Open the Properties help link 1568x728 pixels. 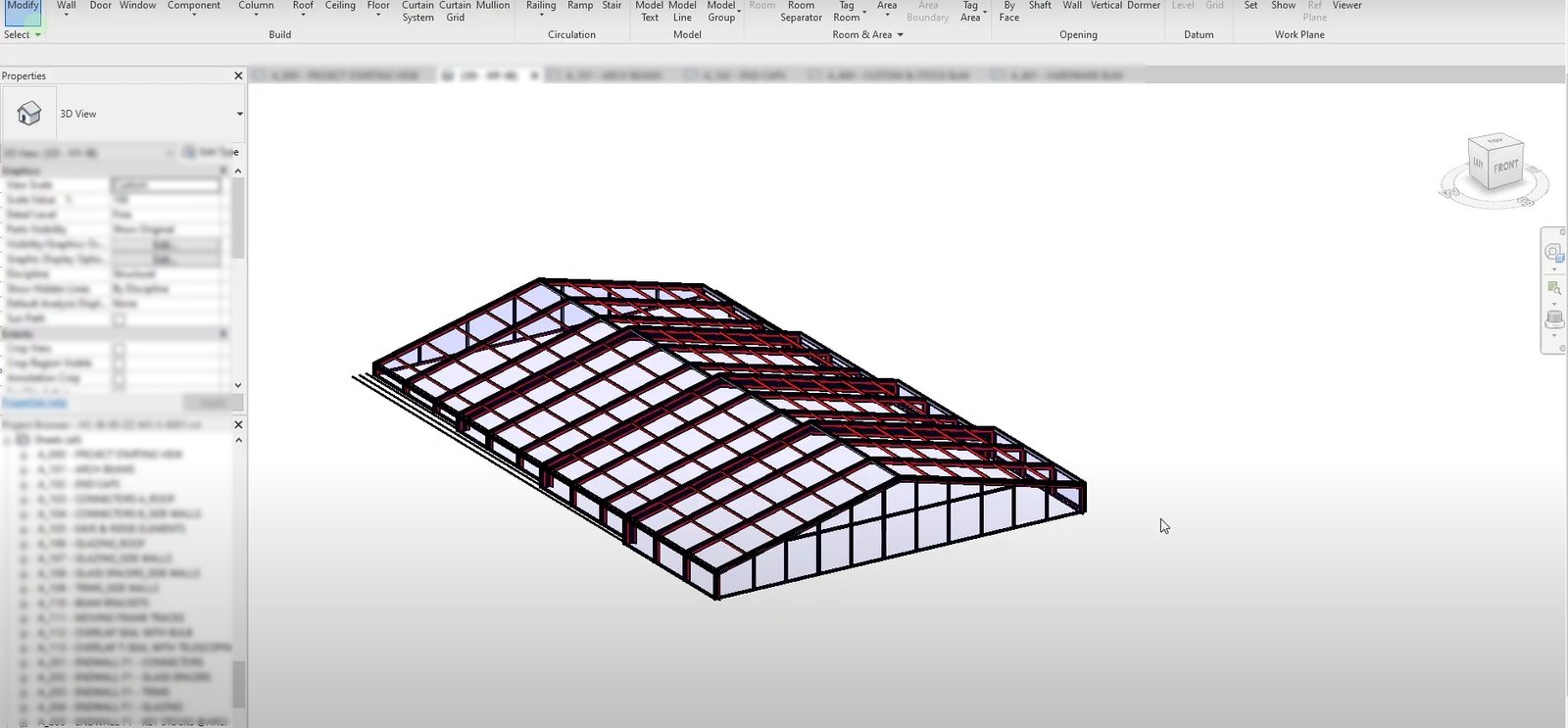pyautogui.click(x=34, y=403)
